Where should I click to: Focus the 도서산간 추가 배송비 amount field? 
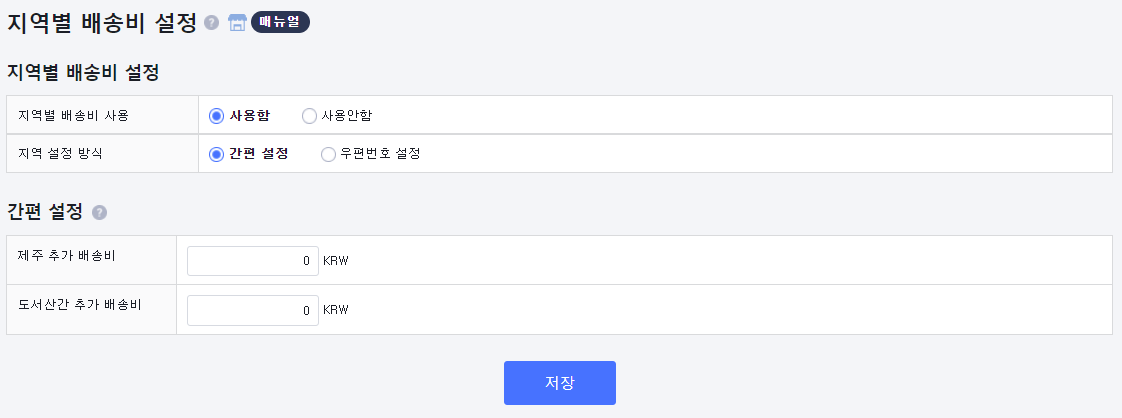[253, 310]
